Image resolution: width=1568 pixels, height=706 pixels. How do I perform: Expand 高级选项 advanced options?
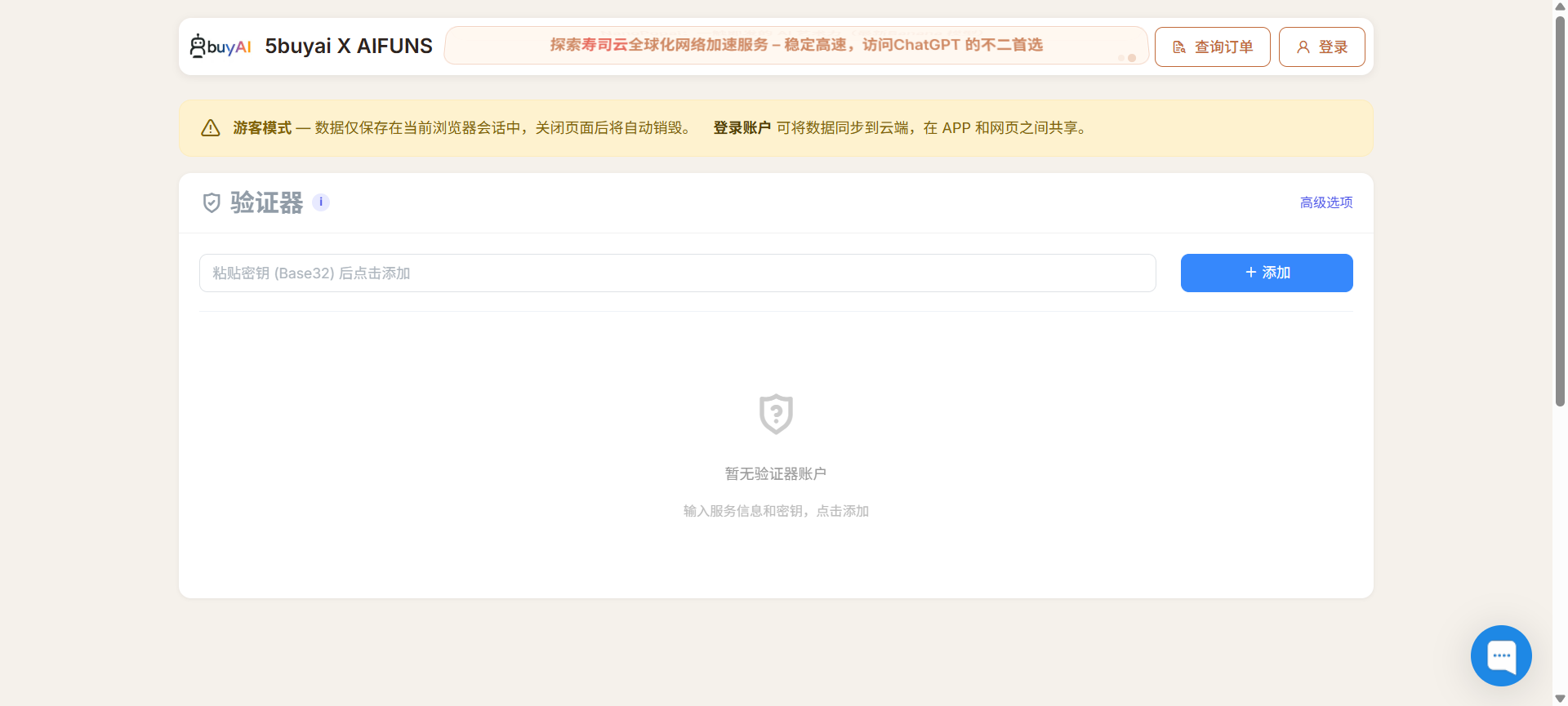(1325, 202)
